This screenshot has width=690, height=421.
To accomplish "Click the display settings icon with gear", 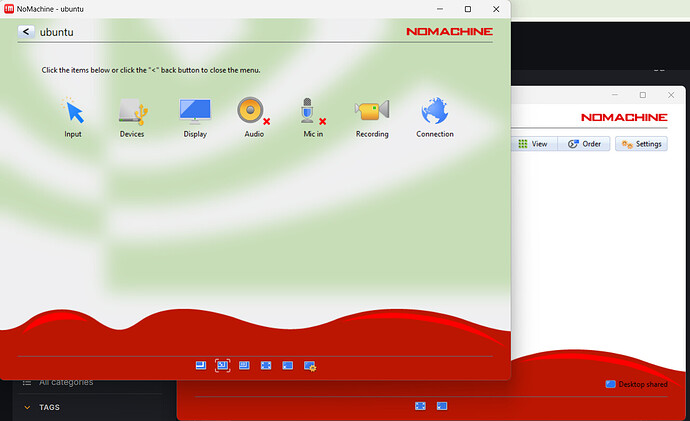I will coord(310,366).
